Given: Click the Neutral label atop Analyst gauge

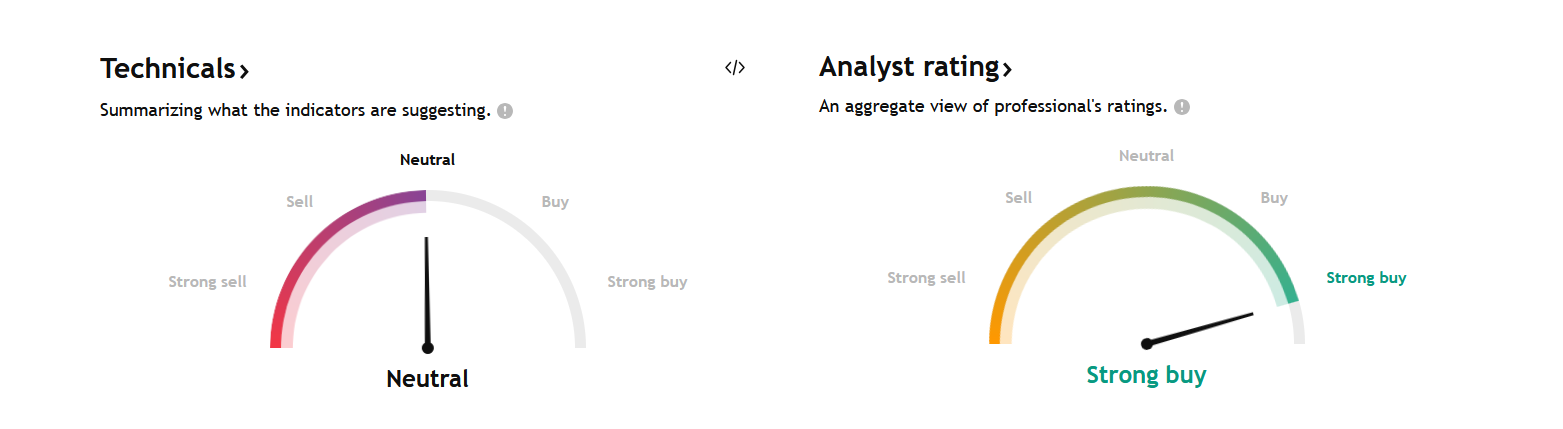Looking at the screenshot, I should (1146, 156).
